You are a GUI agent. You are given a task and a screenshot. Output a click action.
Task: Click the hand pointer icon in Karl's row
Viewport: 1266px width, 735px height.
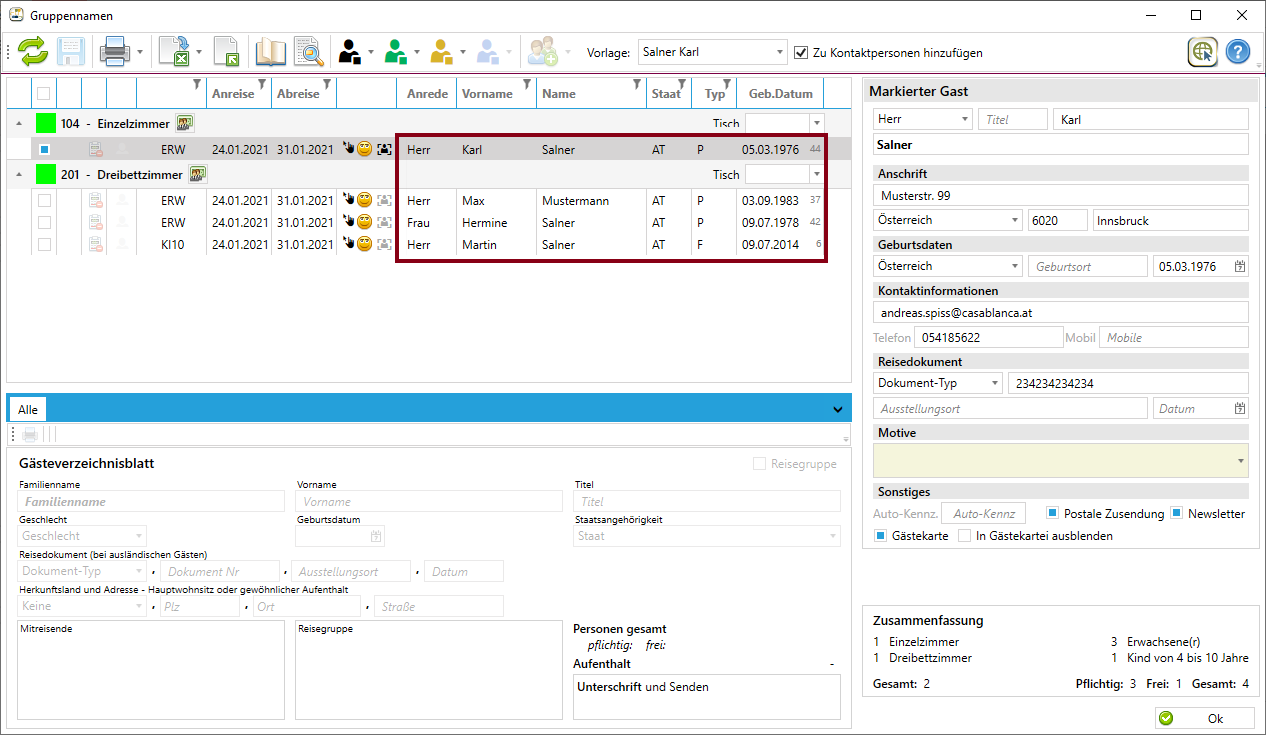click(x=349, y=149)
